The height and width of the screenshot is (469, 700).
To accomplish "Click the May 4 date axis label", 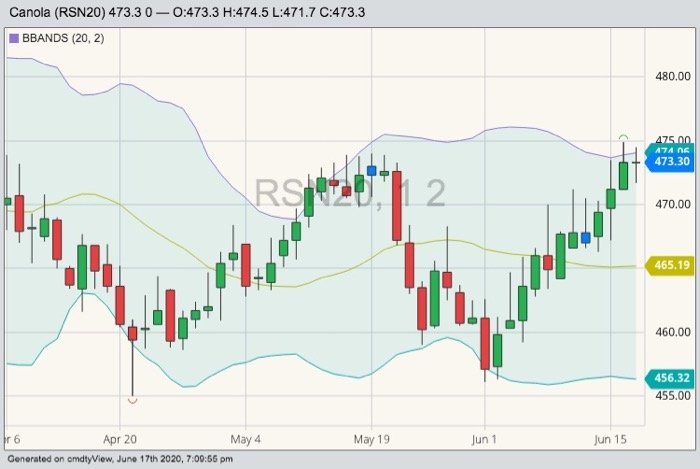I will (x=246, y=440).
